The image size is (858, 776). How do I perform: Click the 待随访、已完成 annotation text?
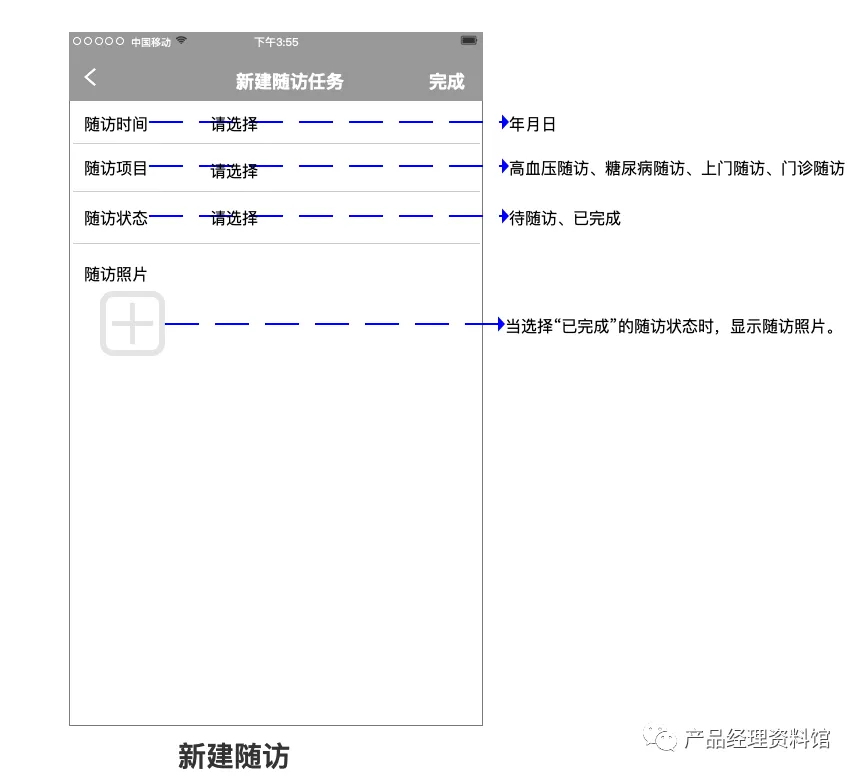[x=565, y=218]
